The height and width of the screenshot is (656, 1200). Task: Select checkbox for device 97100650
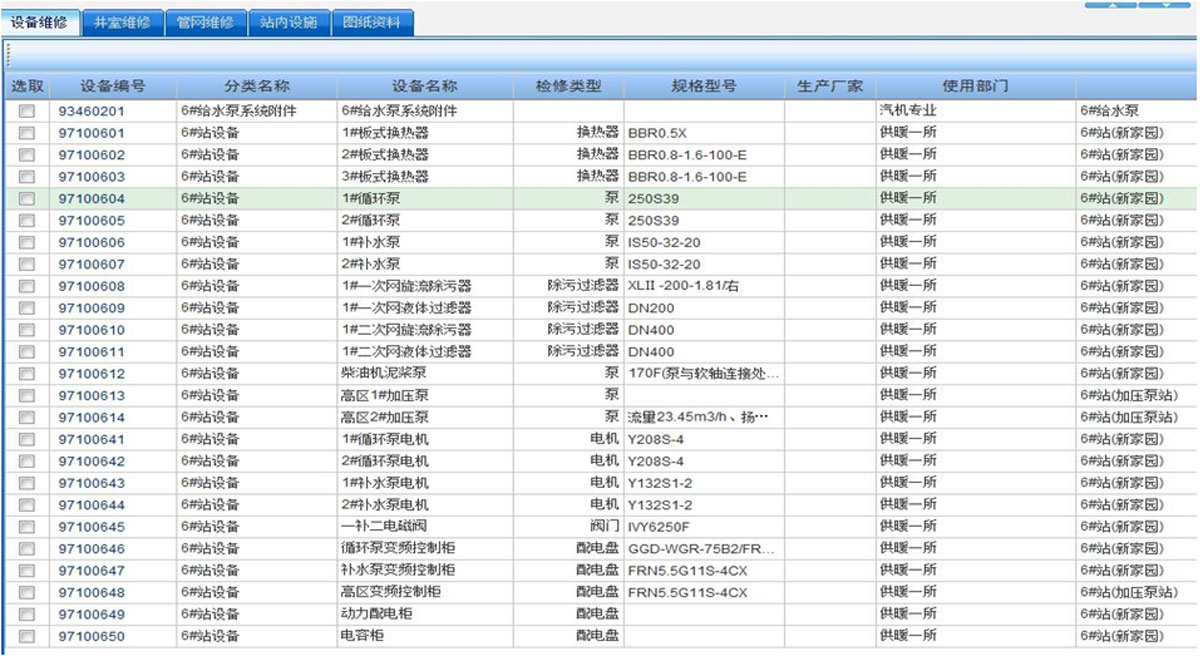[x=27, y=636]
